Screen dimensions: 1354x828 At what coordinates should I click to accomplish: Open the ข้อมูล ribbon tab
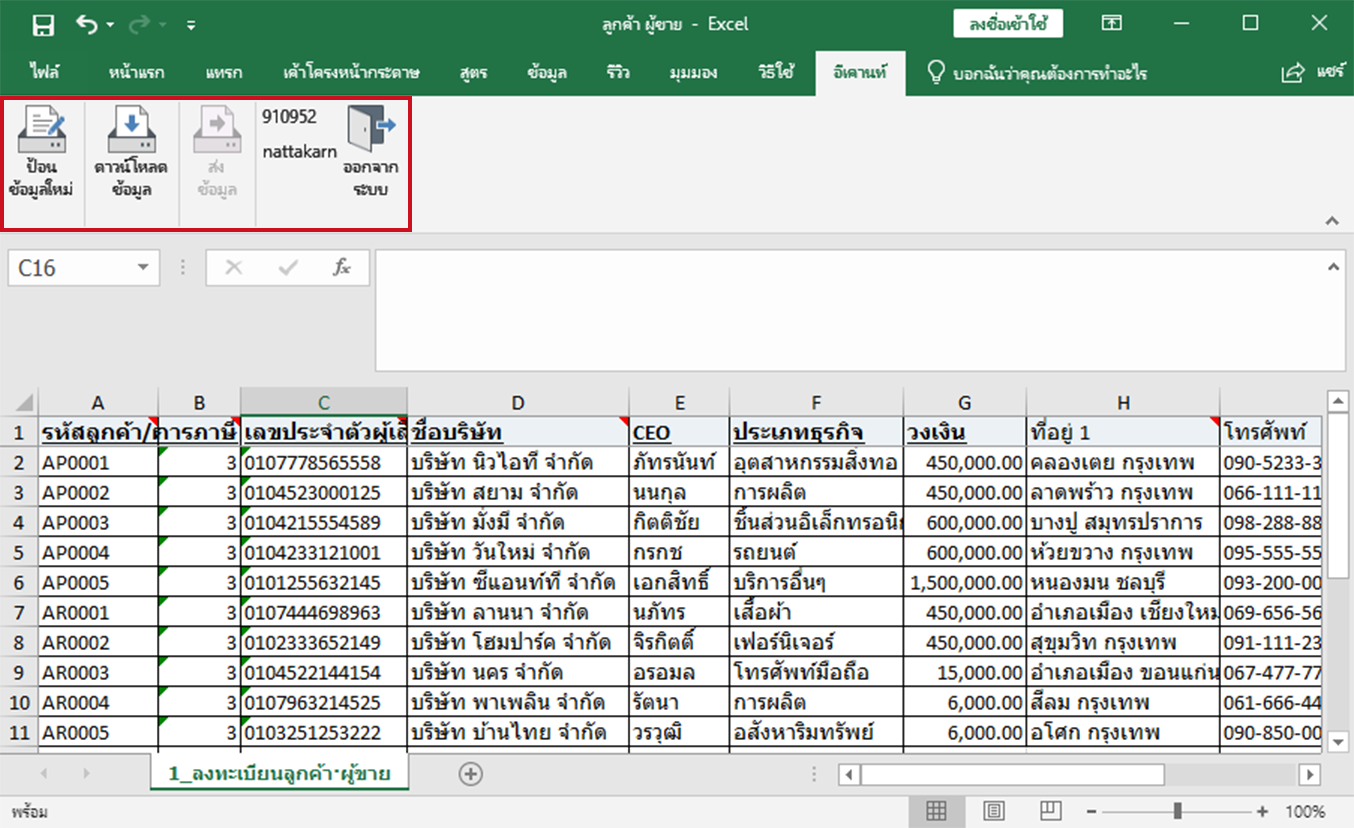pos(546,73)
